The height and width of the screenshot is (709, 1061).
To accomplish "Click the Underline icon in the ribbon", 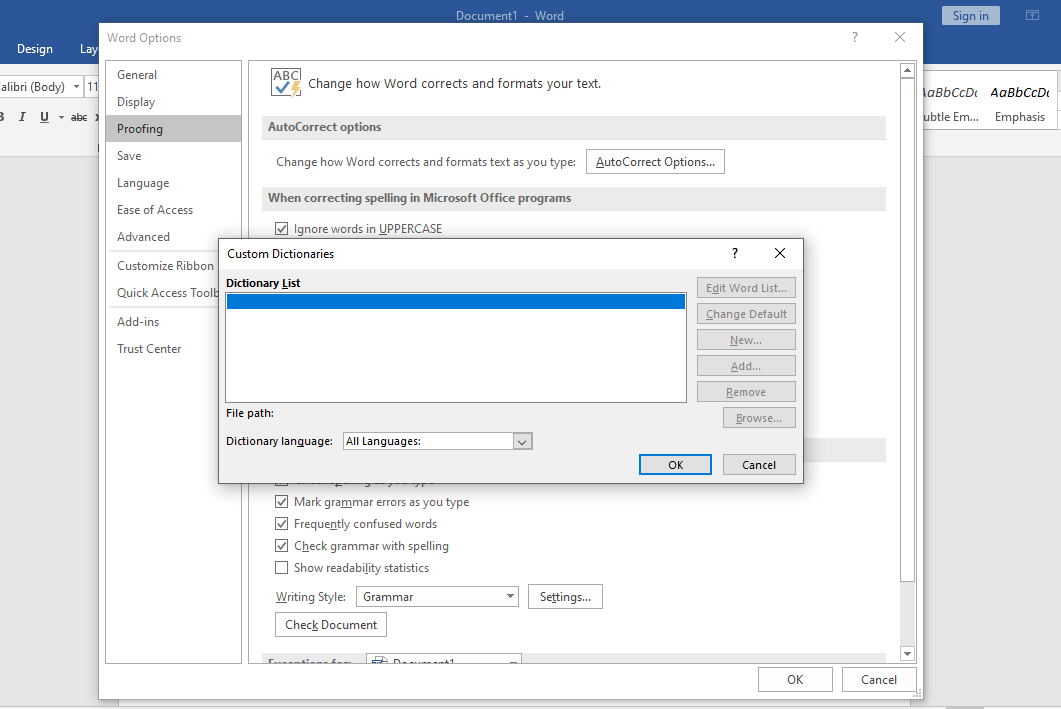I will pyautogui.click(x=44, y=117).
